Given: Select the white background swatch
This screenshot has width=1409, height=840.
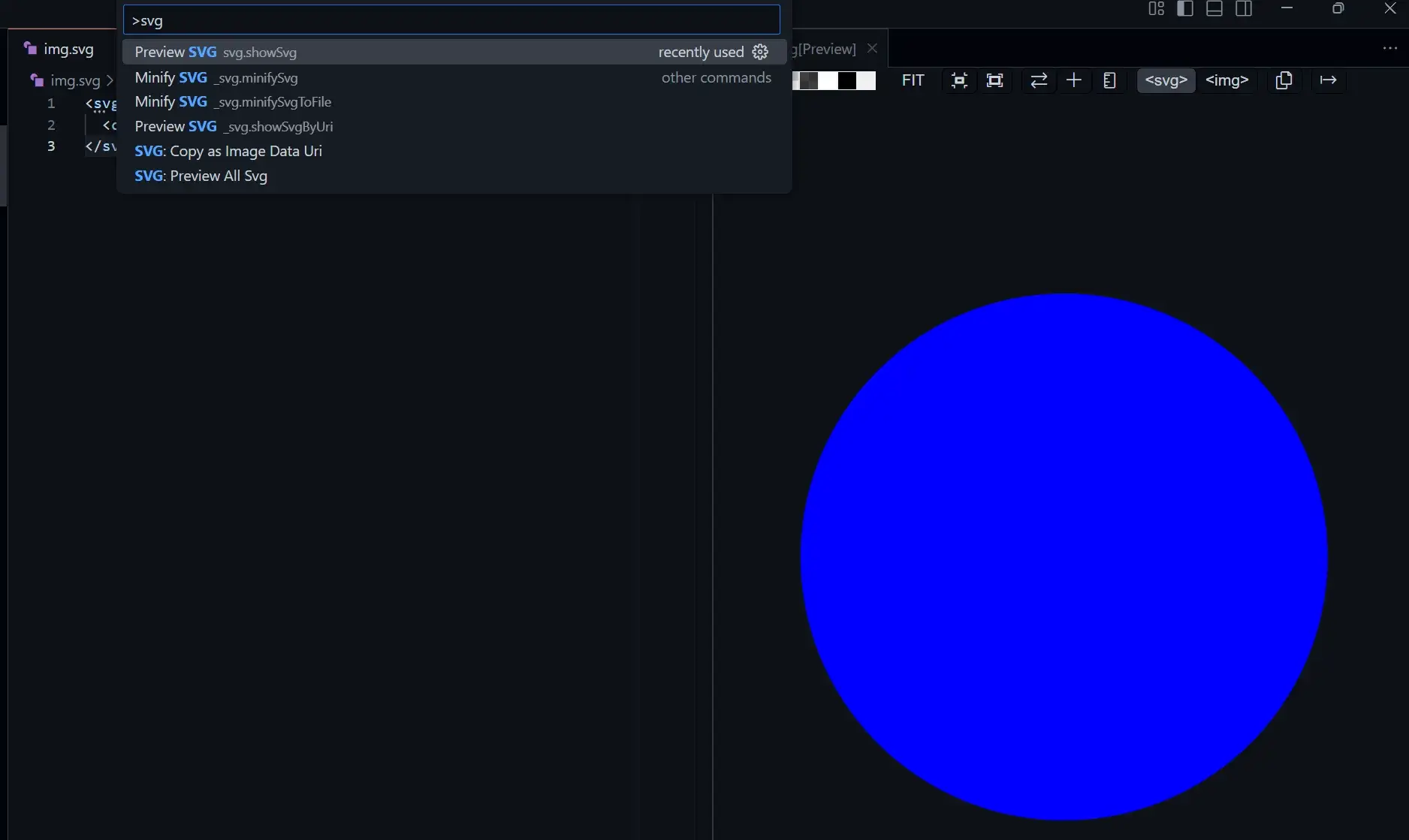Looking at the screenshot, I should pyautogui.click(x=828, y=80).
